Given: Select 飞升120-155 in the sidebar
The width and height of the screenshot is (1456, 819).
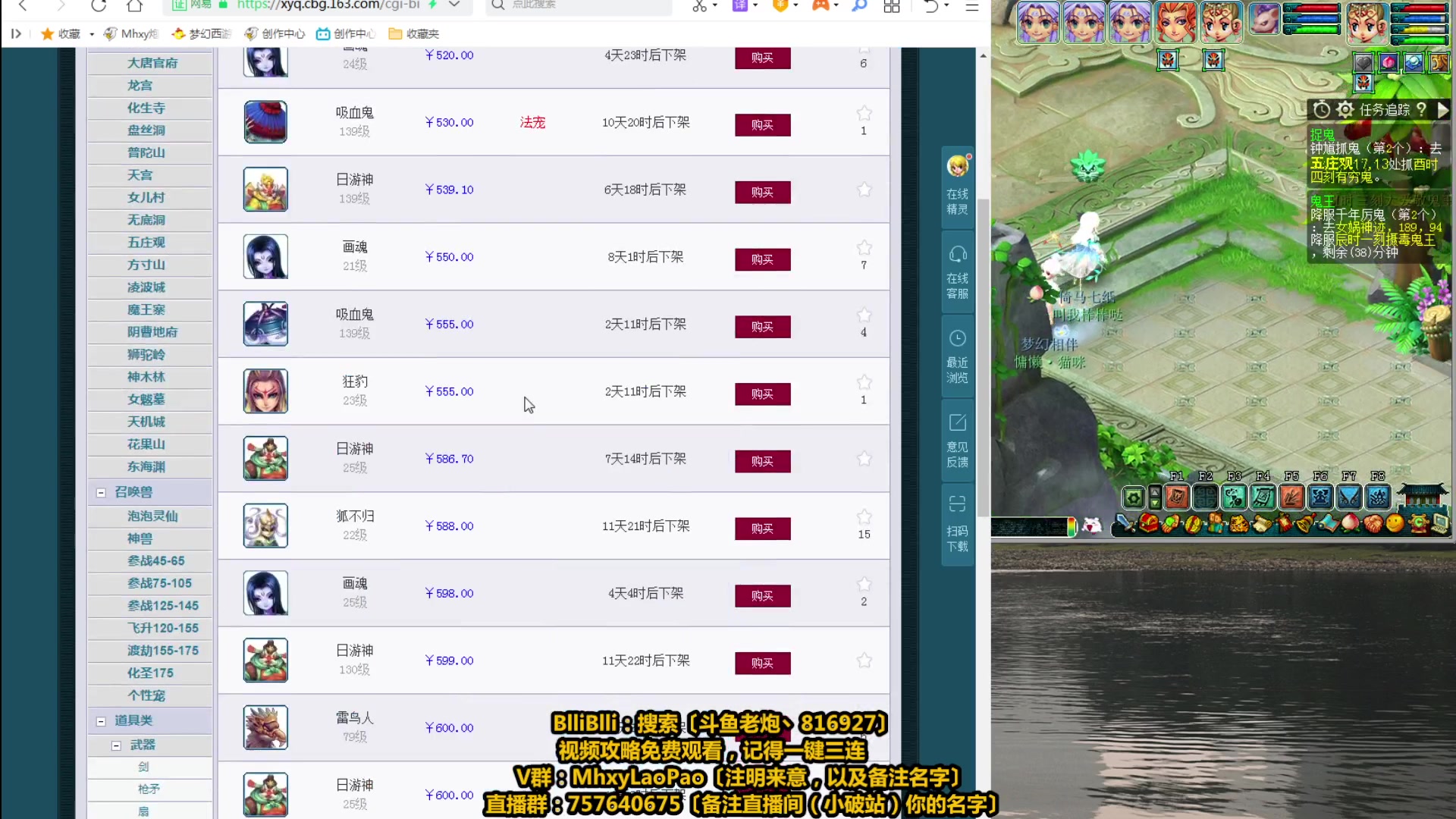Looking at the screenshot, I should click(x=162, y=628).
